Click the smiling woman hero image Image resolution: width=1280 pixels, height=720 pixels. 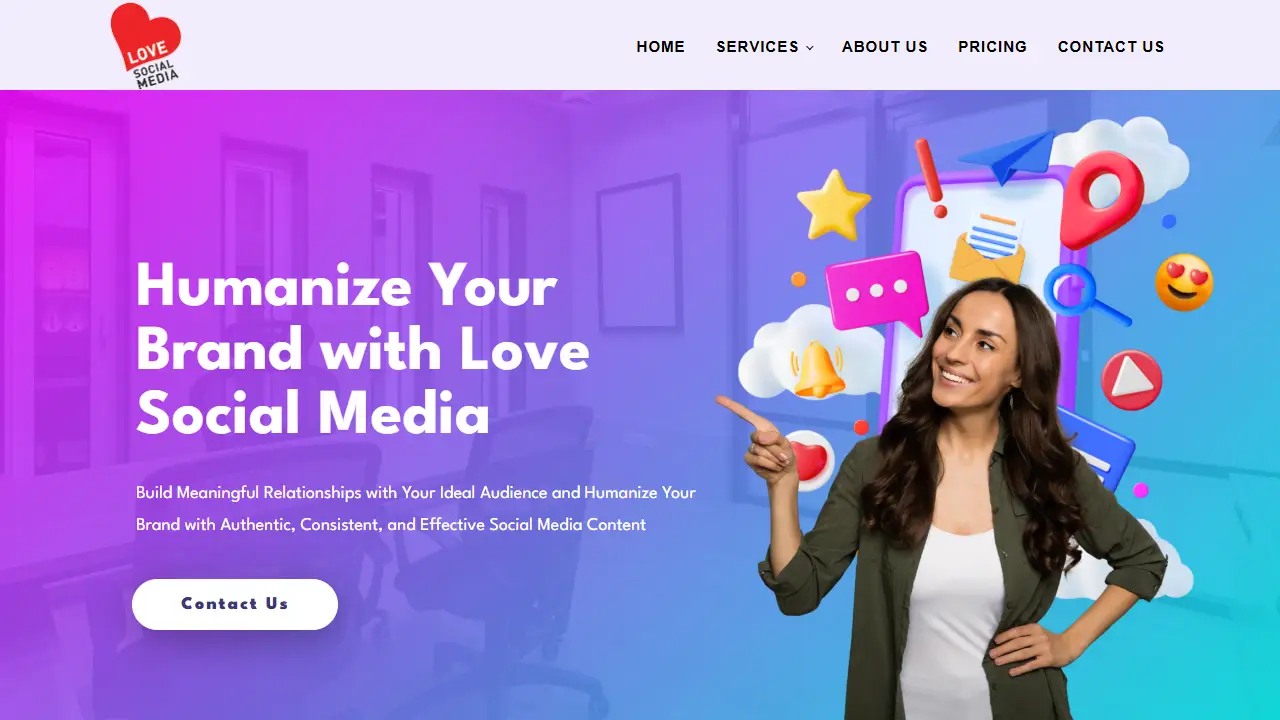click(x=955, y=500)
